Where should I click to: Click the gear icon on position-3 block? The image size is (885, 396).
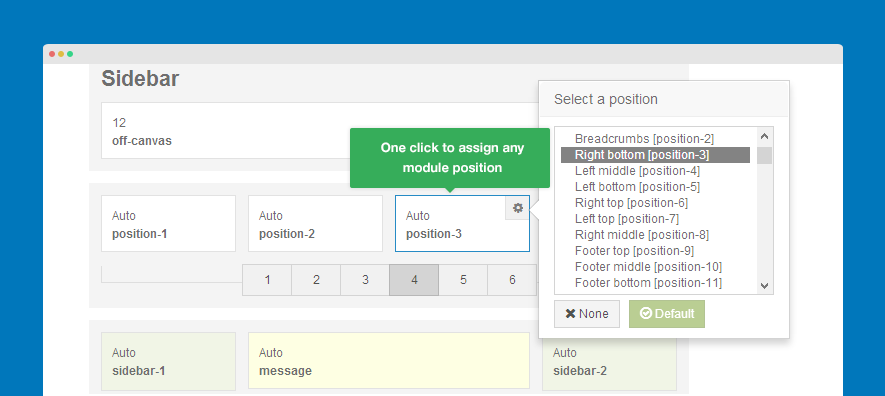pyautogui.click(x=518, y=208)
